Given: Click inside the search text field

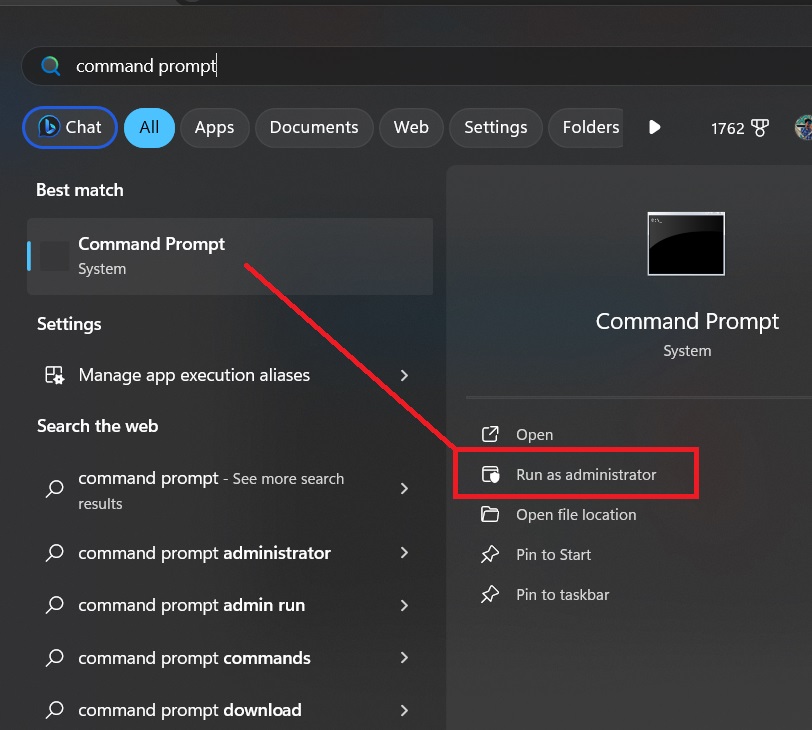Looking at the screenshot, I should (x=400, y=66).
